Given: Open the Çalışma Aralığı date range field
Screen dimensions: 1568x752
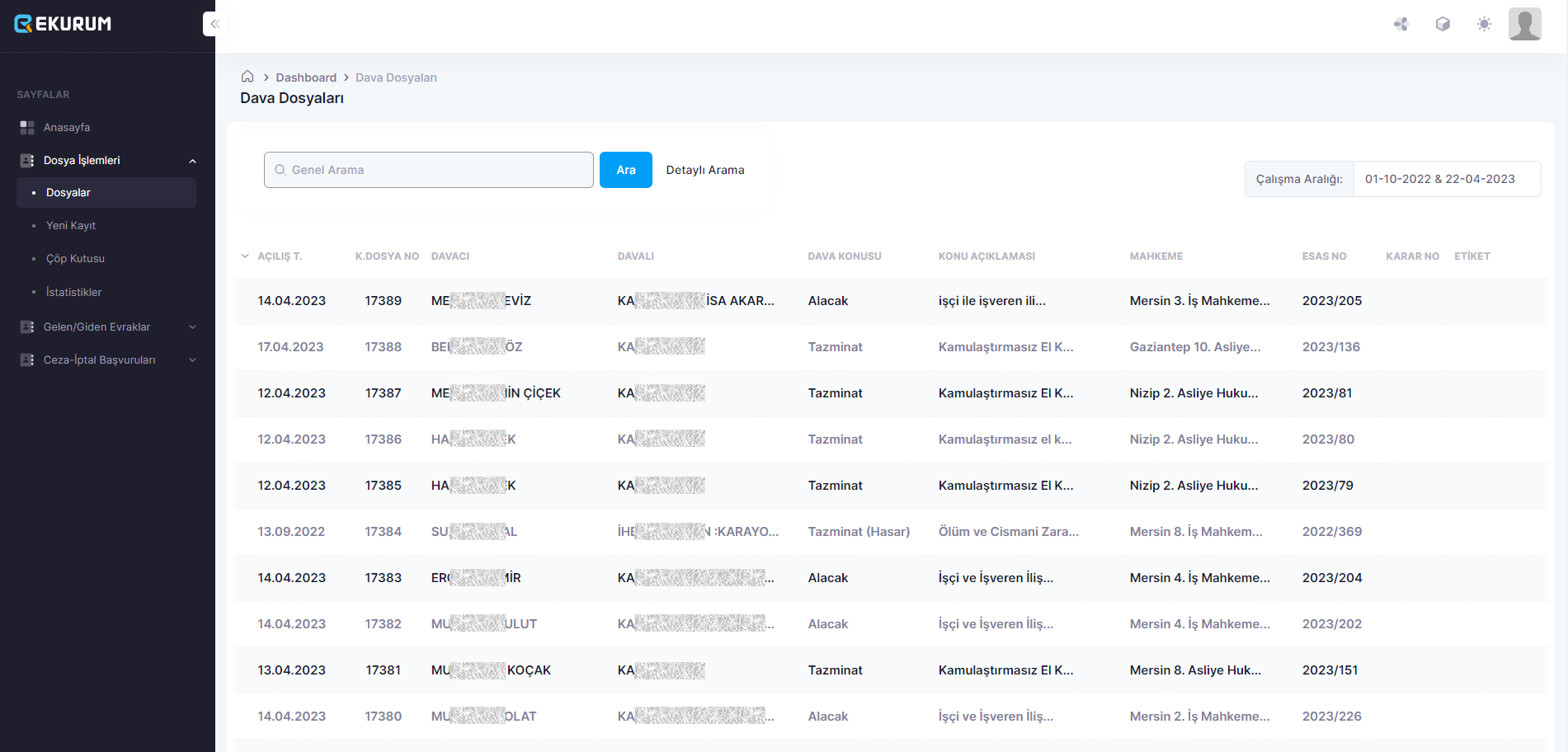Looking at the screenshot, I should [1439, 179].
